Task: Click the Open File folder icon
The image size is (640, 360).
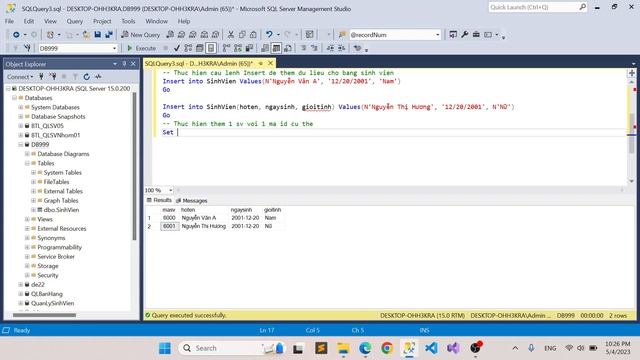Action: (x=86, y=35)
